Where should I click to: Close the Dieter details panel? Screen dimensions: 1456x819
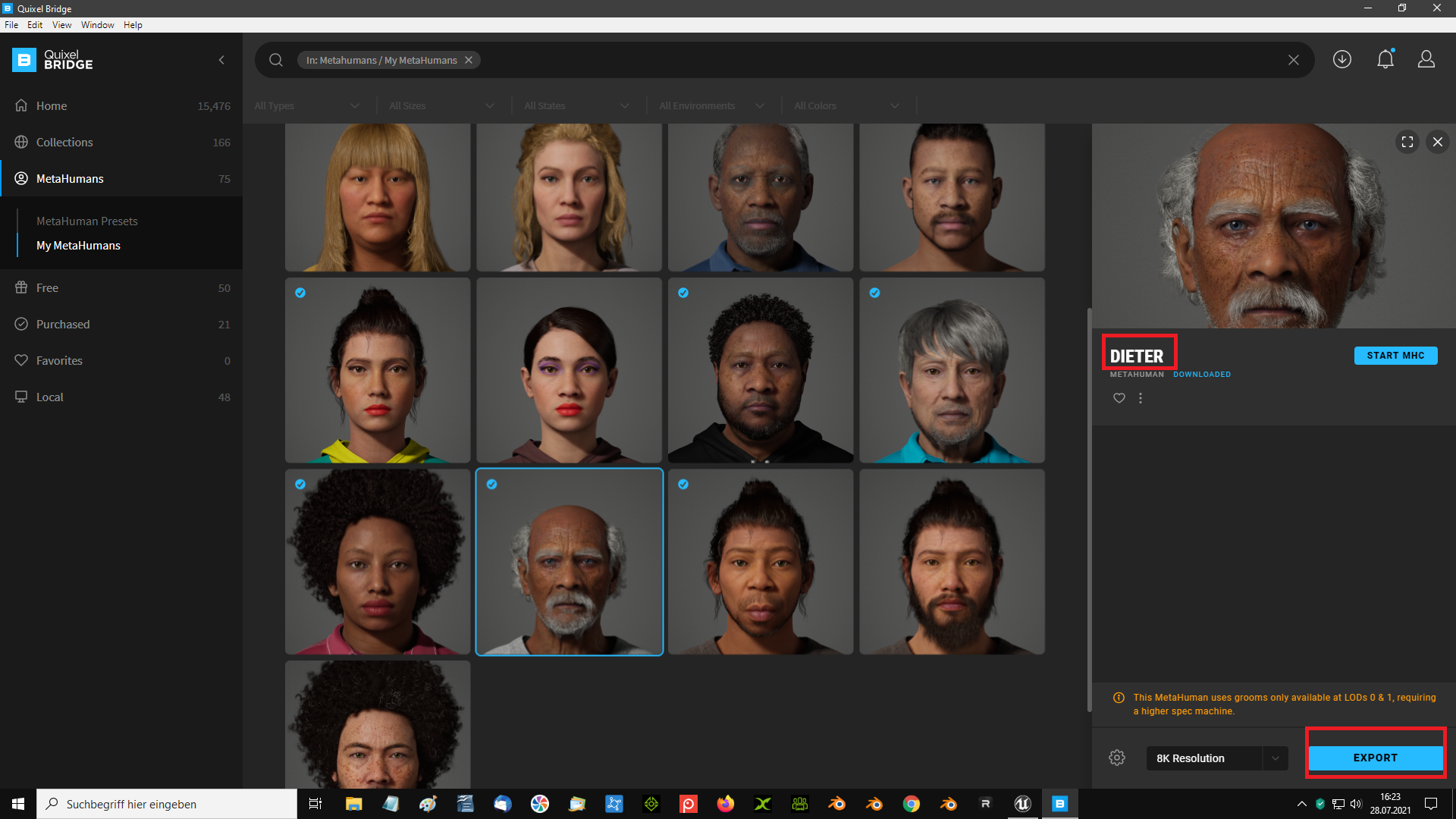[x=1438, y=142]
